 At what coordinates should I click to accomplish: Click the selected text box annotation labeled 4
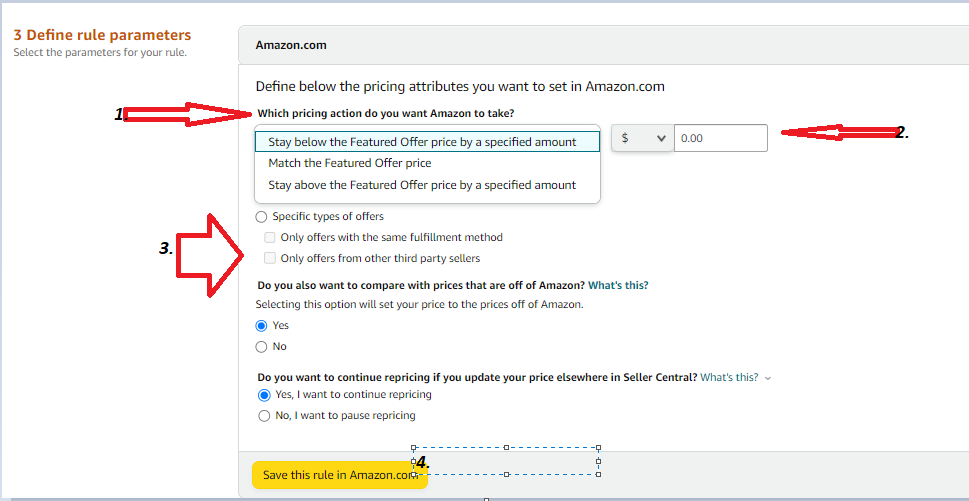(506, 460)
